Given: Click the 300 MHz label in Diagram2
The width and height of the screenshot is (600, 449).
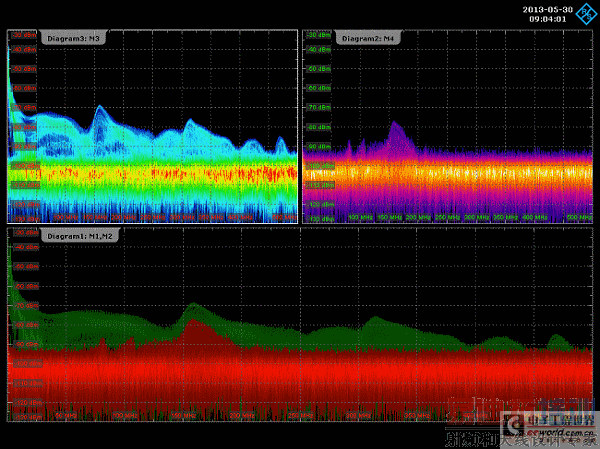Looking at the screenshot, I should point(477,216).
